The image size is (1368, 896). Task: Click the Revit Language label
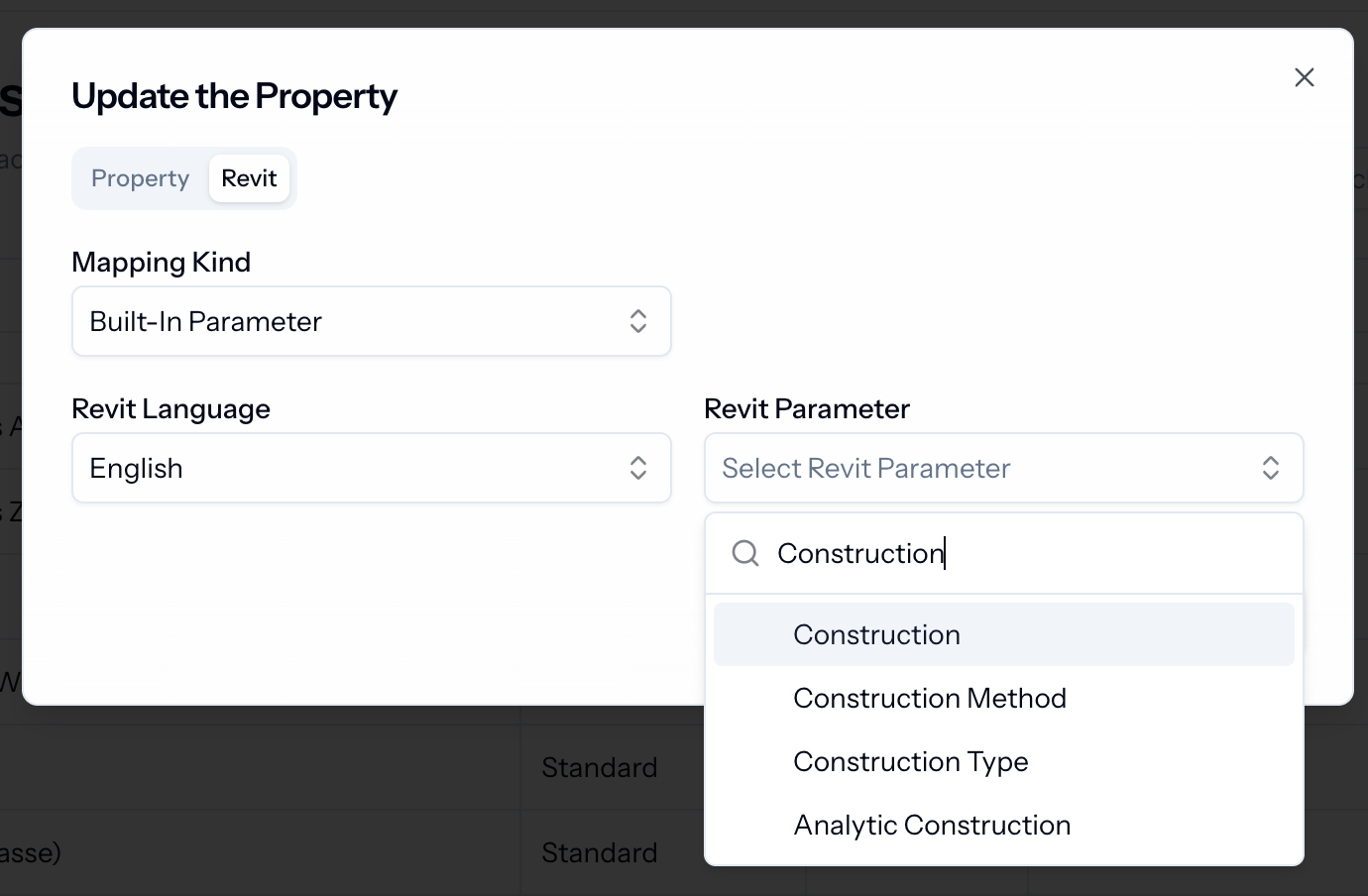tap(171, 408)
